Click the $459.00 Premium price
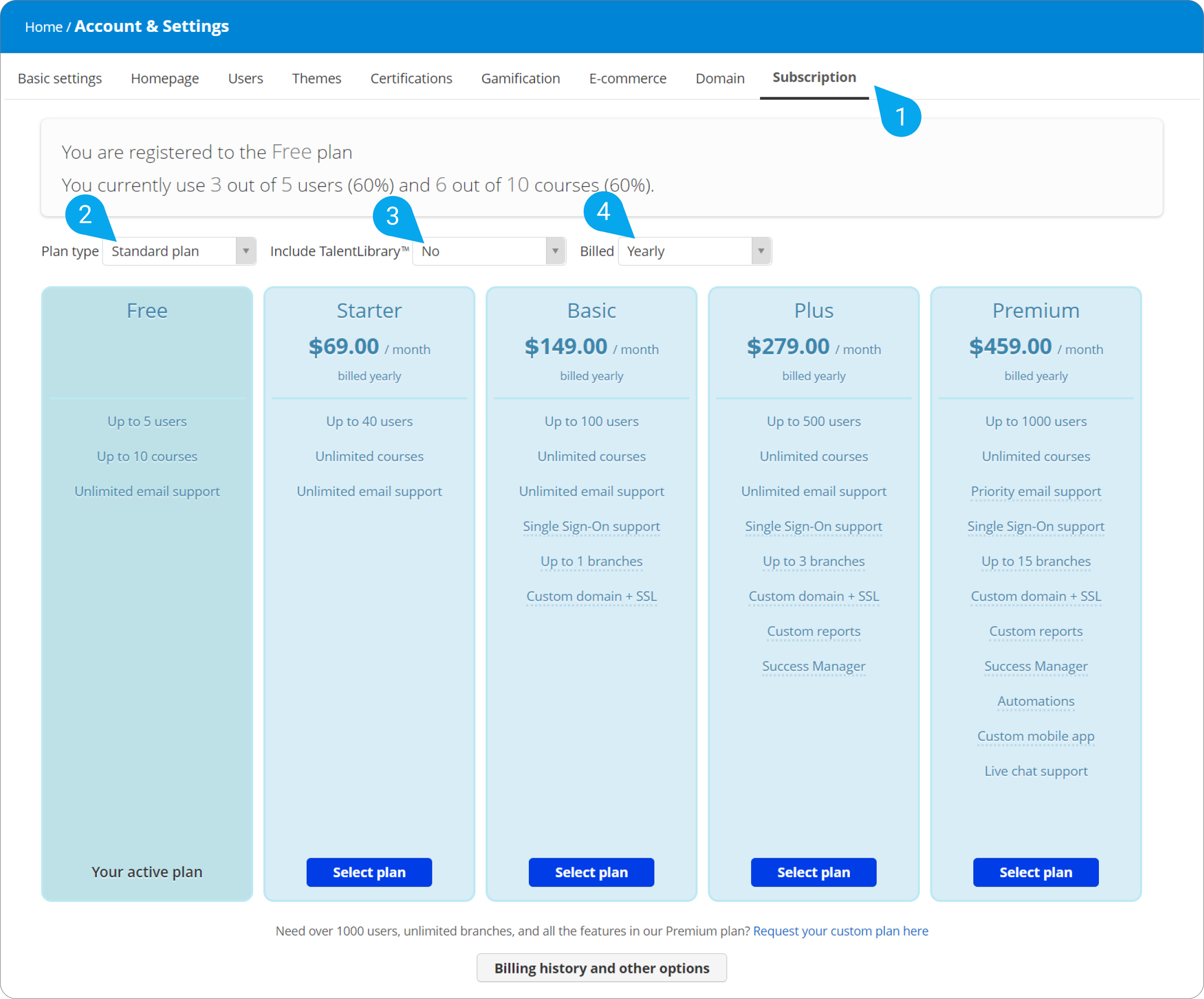Viewport: 1204px width, 999px height. (x=1010, y=347)
